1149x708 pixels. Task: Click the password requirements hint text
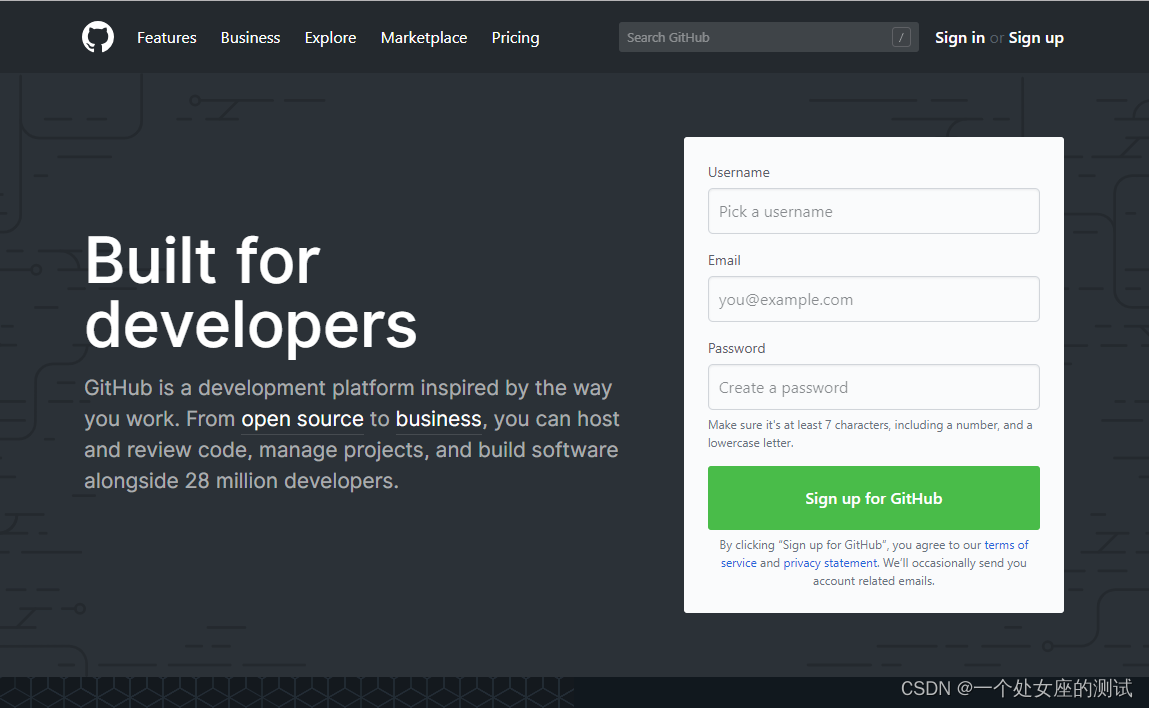coord(870,434)
